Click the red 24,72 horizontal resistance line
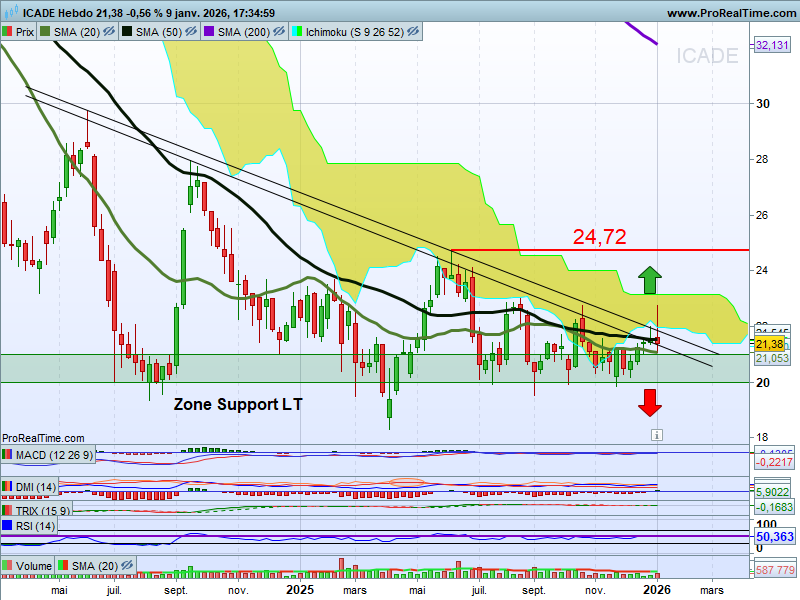The height and width of the screenshot is (600, 800). (x=600, y=250)
